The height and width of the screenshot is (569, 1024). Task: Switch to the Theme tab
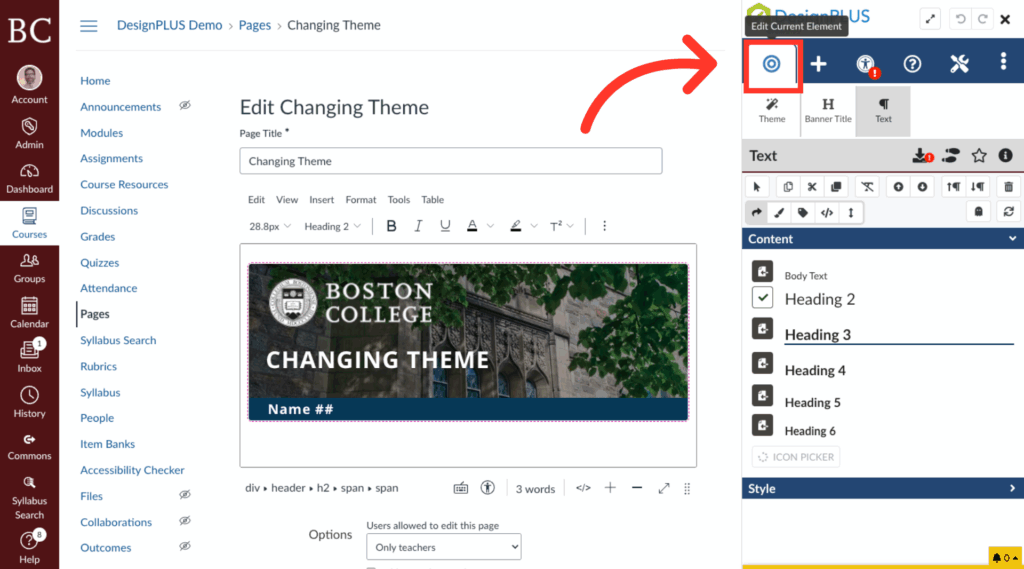point(772,110)
